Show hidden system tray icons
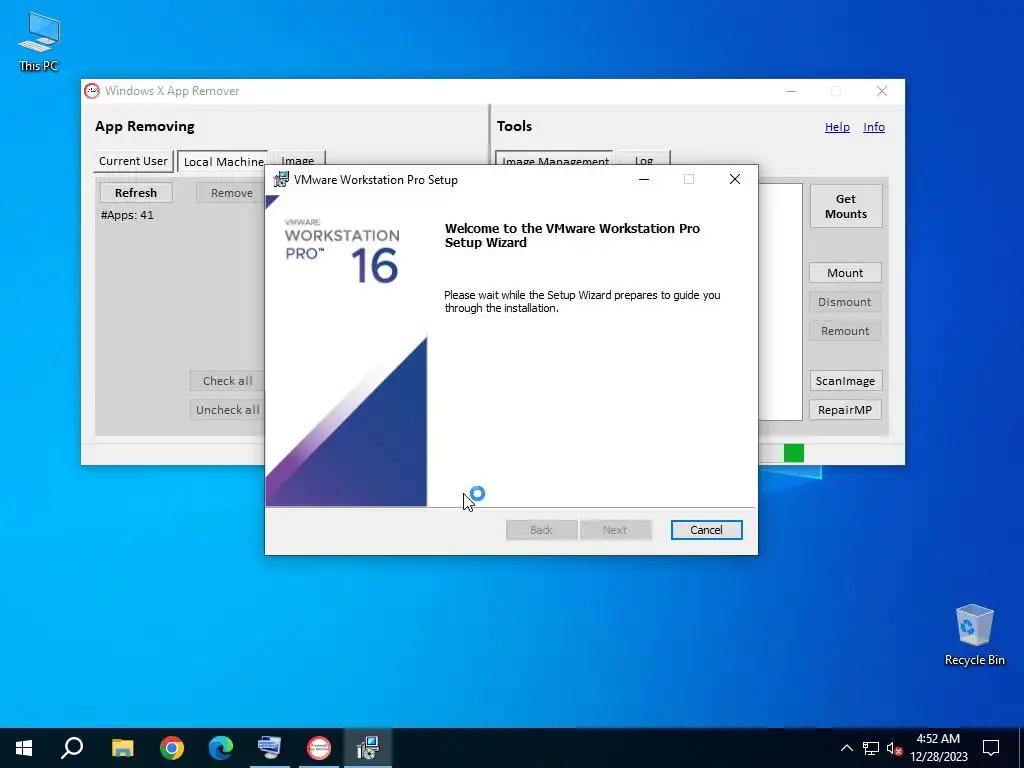This screenshot has width=1024, height=768. (846, 748)
